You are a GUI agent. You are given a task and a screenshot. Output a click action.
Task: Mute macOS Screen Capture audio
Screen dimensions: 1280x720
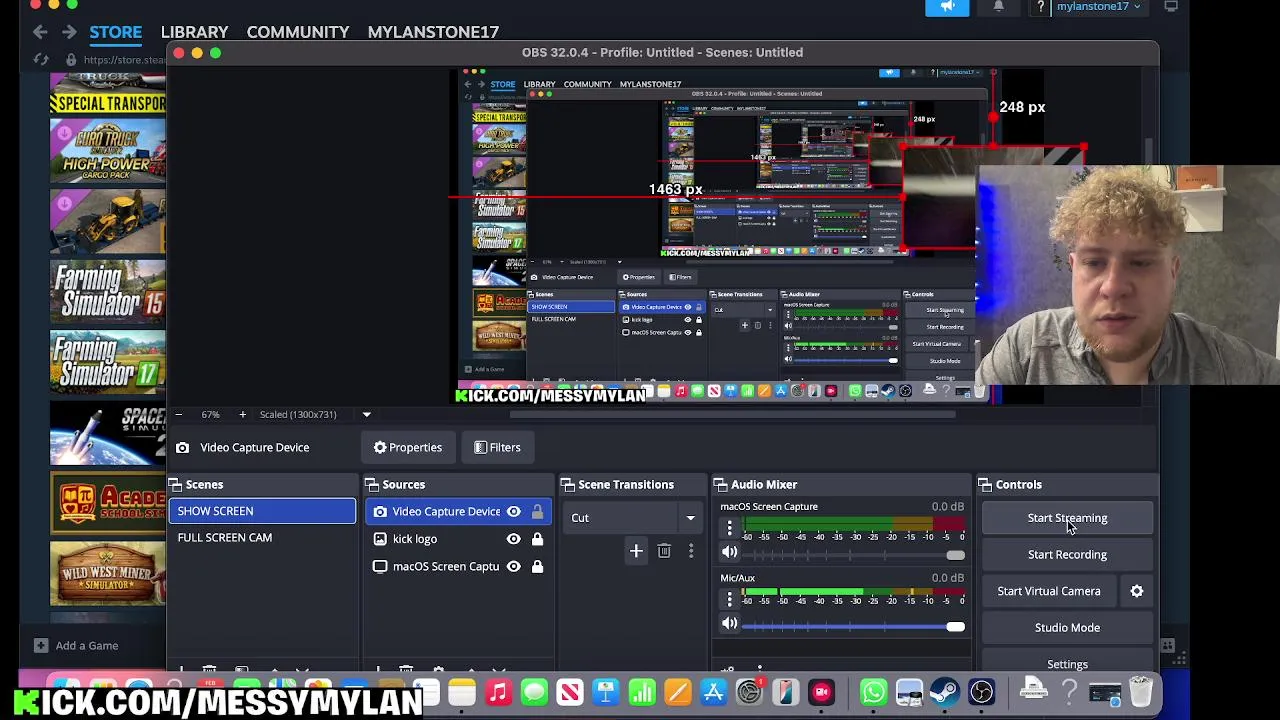coord(729,554)
